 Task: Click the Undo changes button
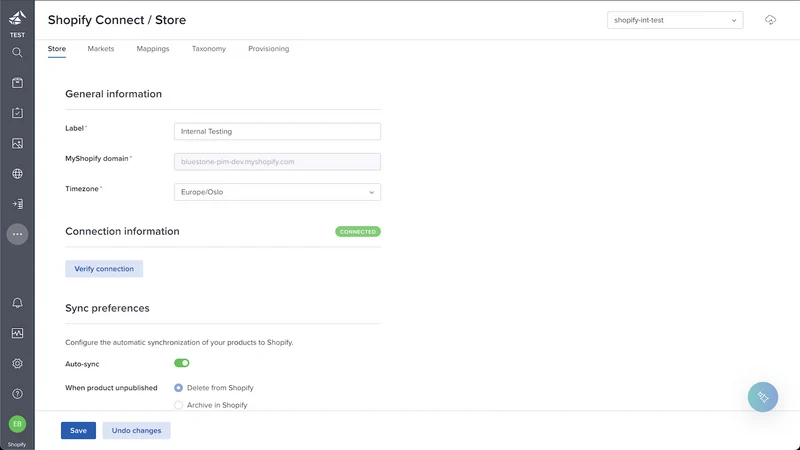click(136, 431)
